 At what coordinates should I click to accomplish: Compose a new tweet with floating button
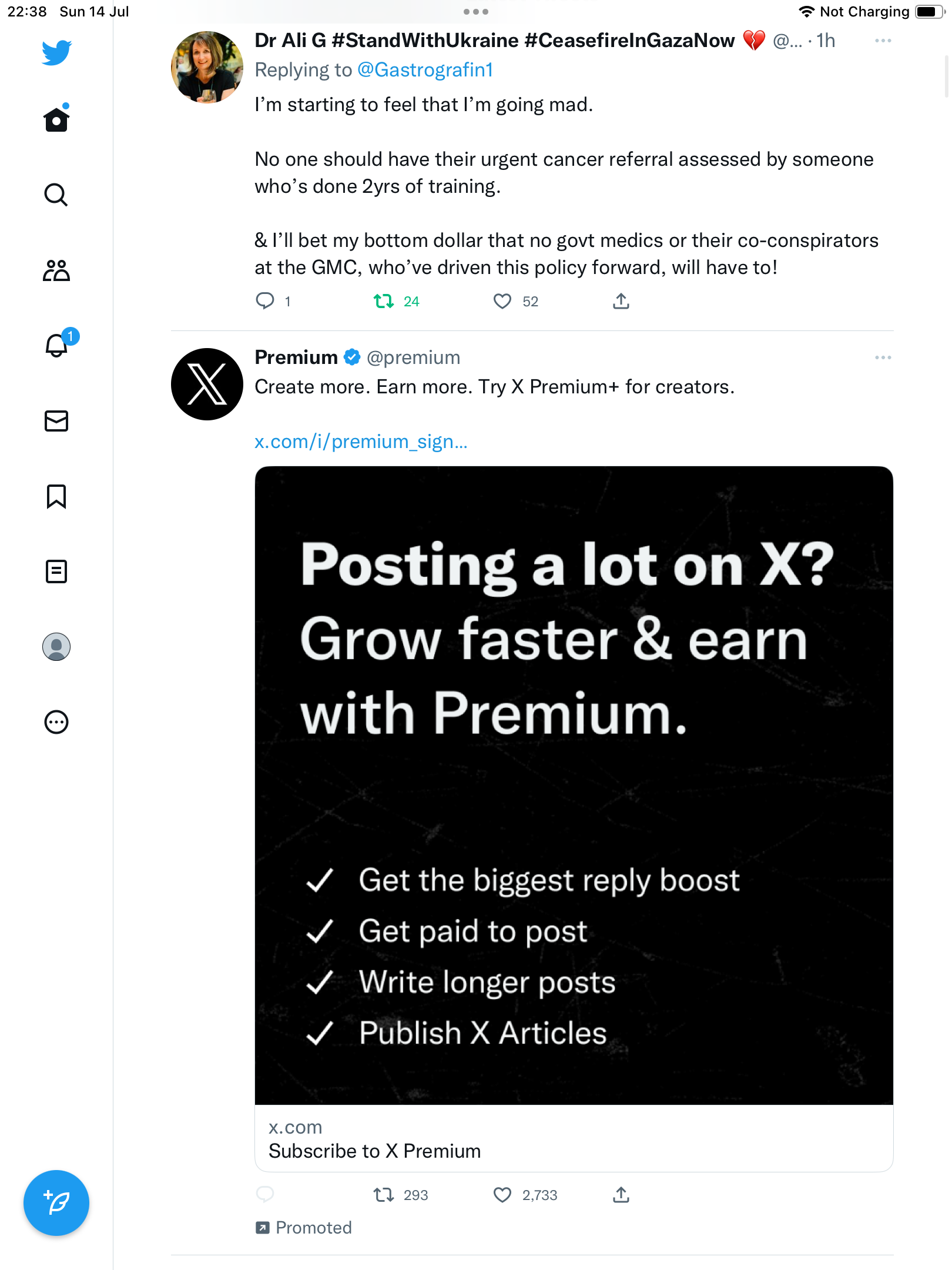[56, 1203]
